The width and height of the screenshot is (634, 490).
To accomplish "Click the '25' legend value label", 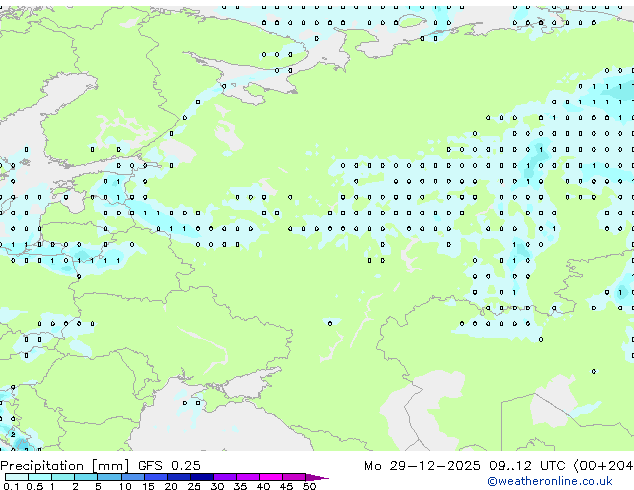I will (x=194, y=486).
